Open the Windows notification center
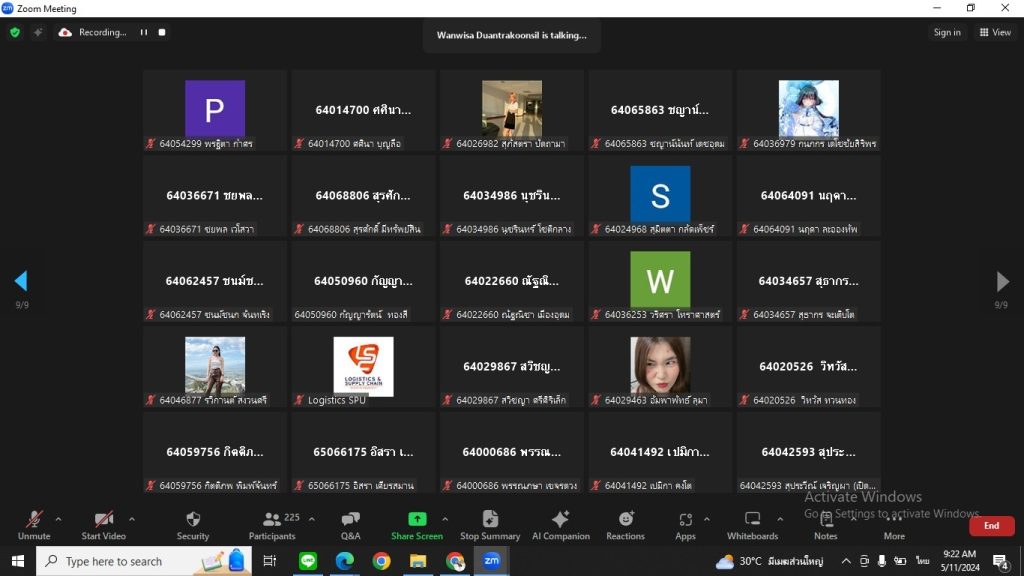 tap(1000, 561)
